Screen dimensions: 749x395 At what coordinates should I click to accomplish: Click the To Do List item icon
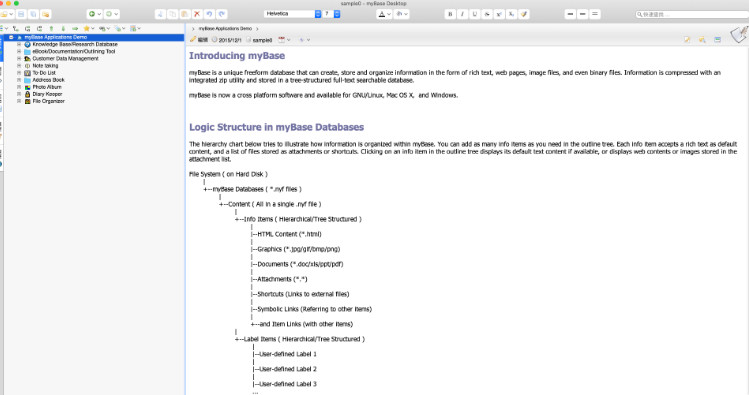click(27, 73)
